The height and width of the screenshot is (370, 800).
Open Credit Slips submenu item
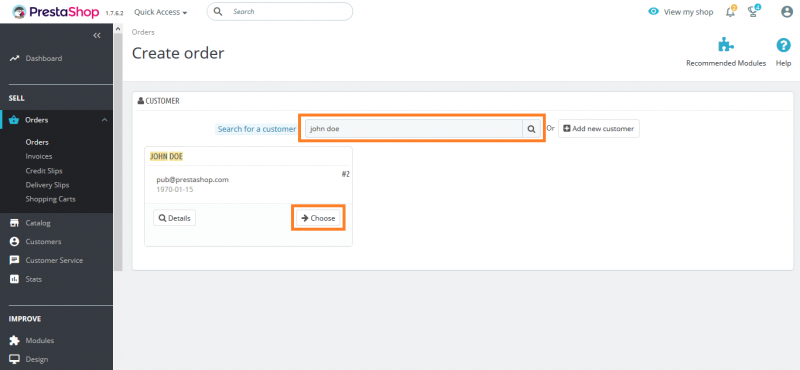click(44, 170)
